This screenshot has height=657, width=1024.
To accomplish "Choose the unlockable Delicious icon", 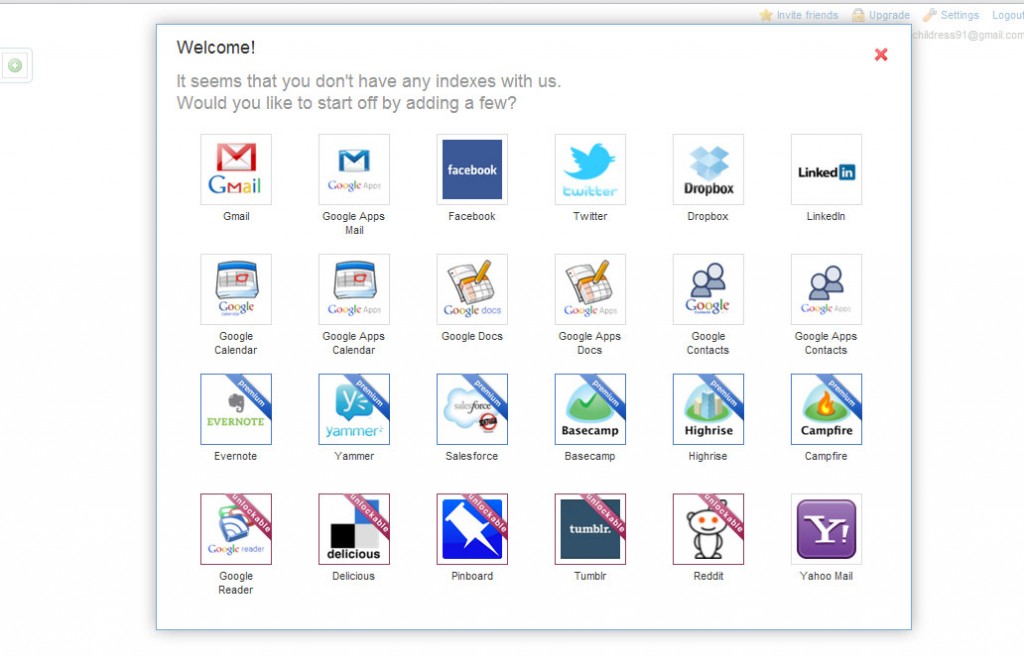I will coord(354,529).
